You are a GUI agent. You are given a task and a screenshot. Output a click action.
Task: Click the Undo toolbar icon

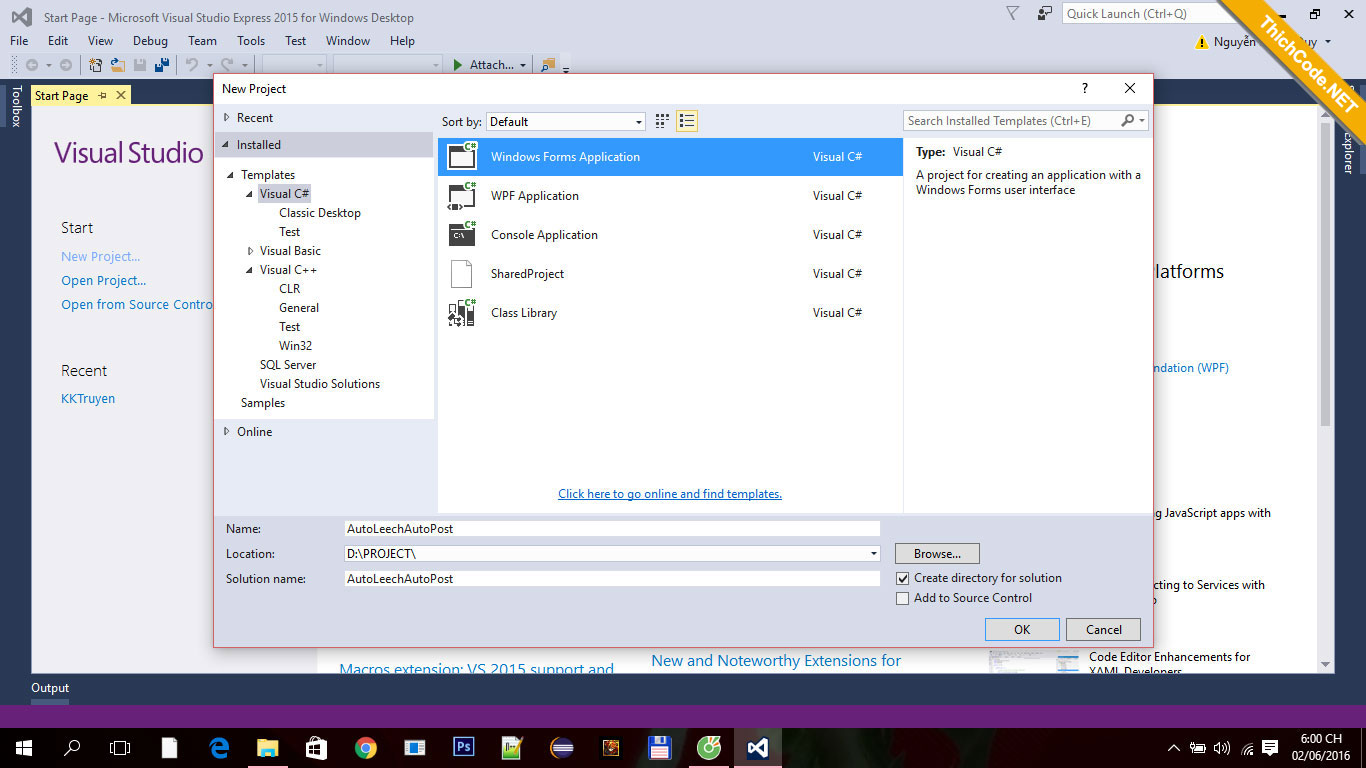pos(191,65)
